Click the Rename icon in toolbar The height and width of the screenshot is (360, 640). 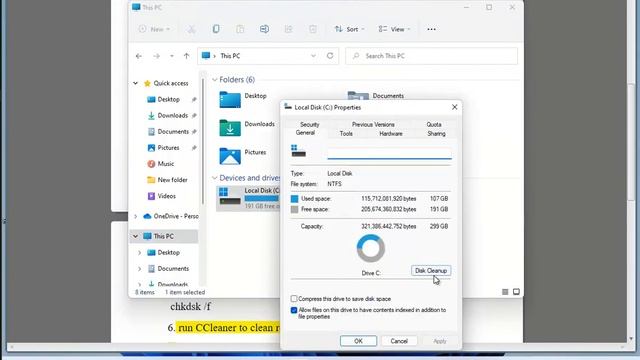[x=264, y=29]
